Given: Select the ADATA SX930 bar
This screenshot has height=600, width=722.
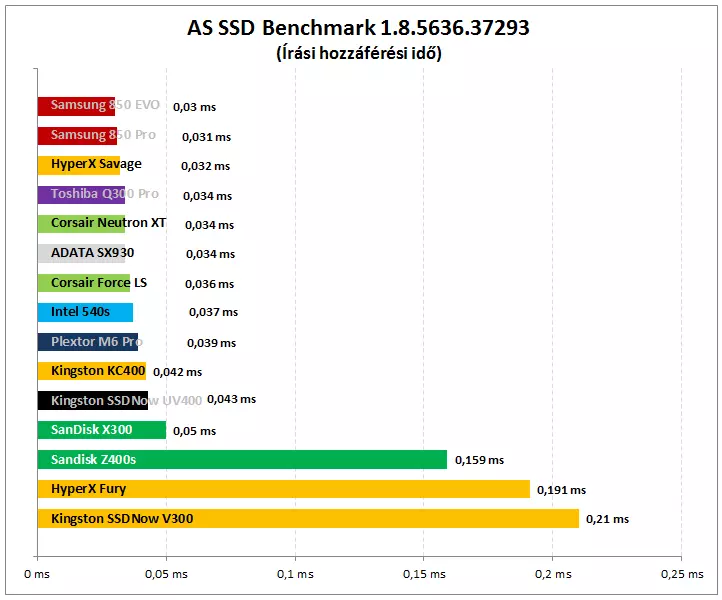Looking at the screenshot, I should point(82,253).
